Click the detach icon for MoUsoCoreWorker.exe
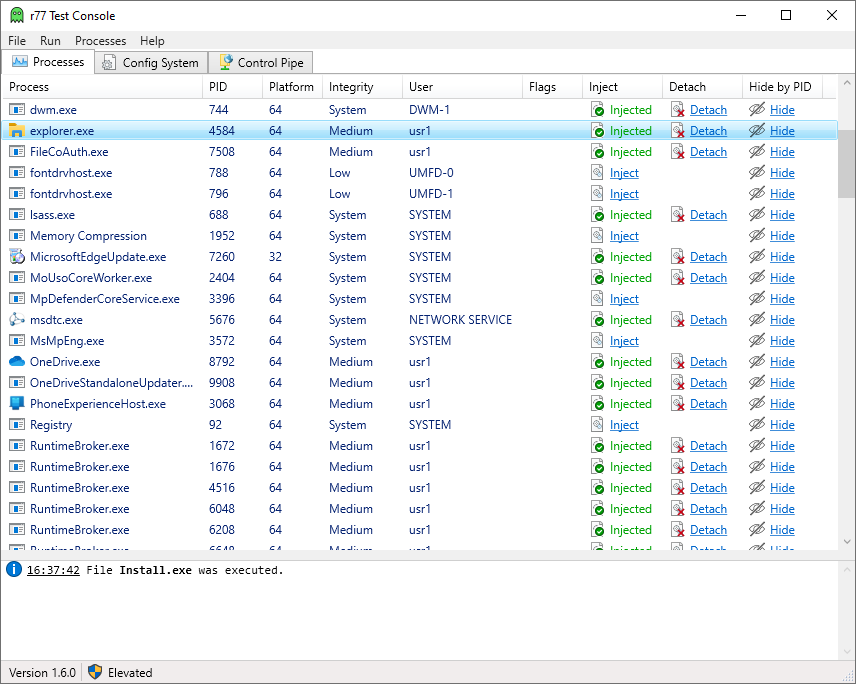The image size is (856, 684). [x=677, y=278]
